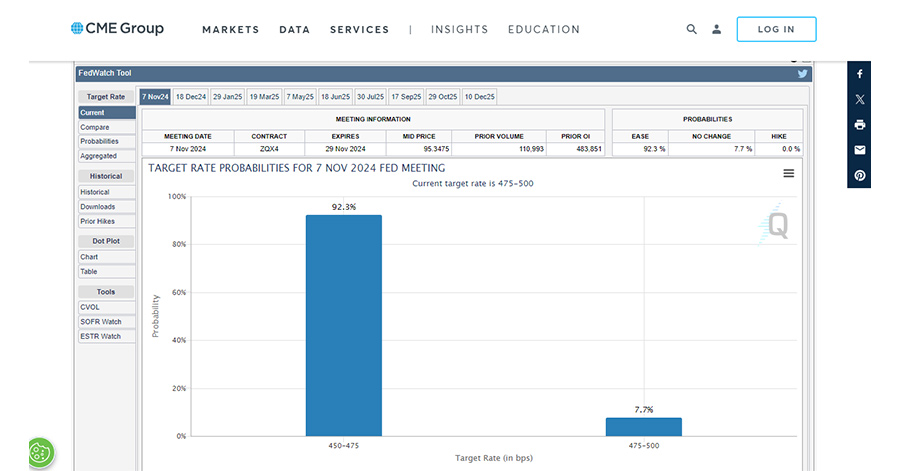This screenshot has width=900, height=471.
Task: Select the 30 Jul25 meeting tab
Action: (x=370, y=97)
